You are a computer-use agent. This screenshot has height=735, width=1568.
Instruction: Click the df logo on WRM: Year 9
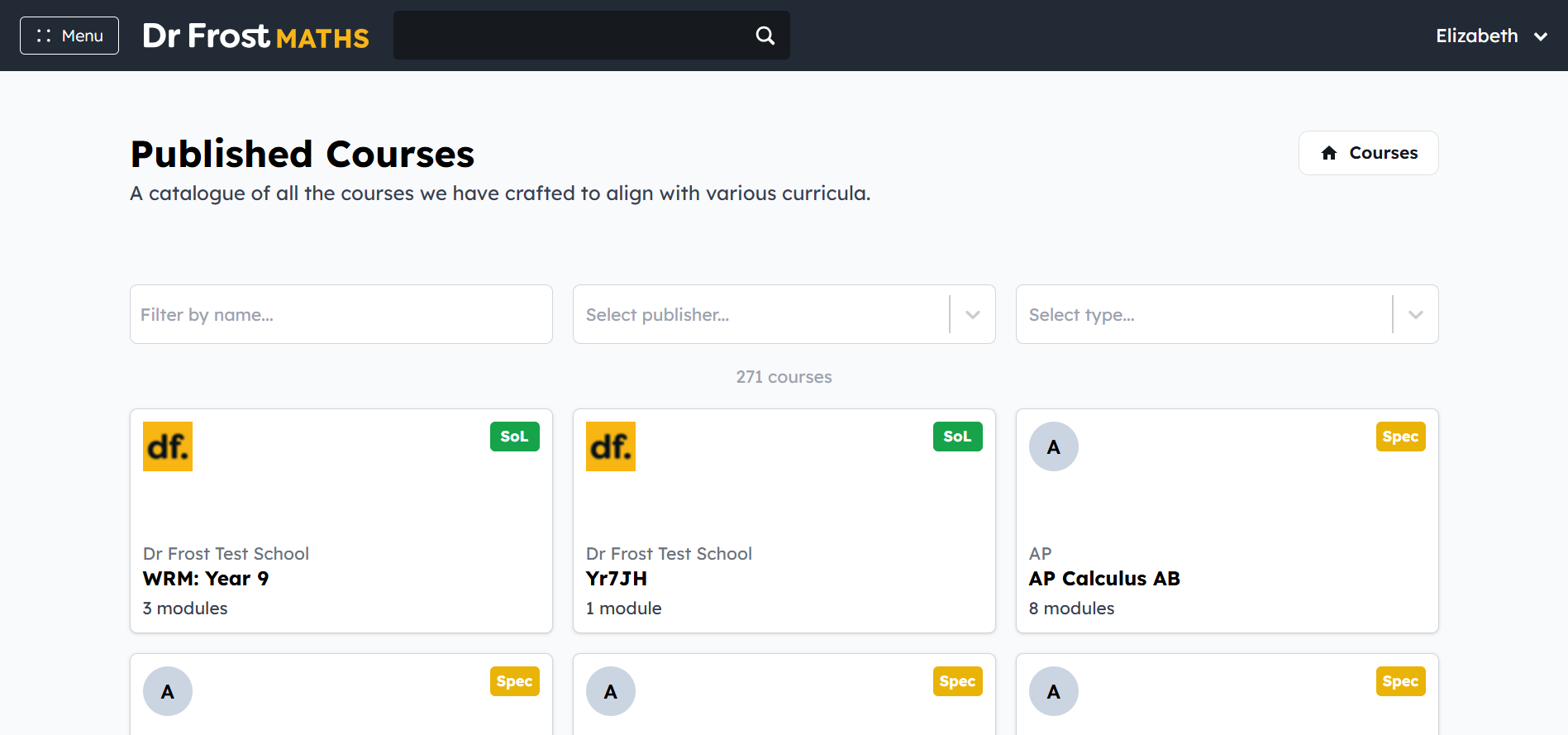coord(168,446)
